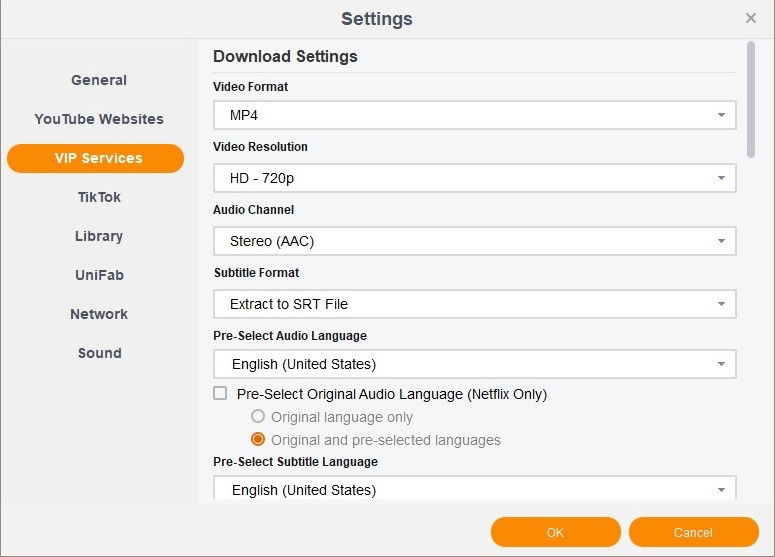This screenshot has width=775, height=557.
Task: Switch to the General settings tab
Action: pyautogui.click(x=99, y=80)
